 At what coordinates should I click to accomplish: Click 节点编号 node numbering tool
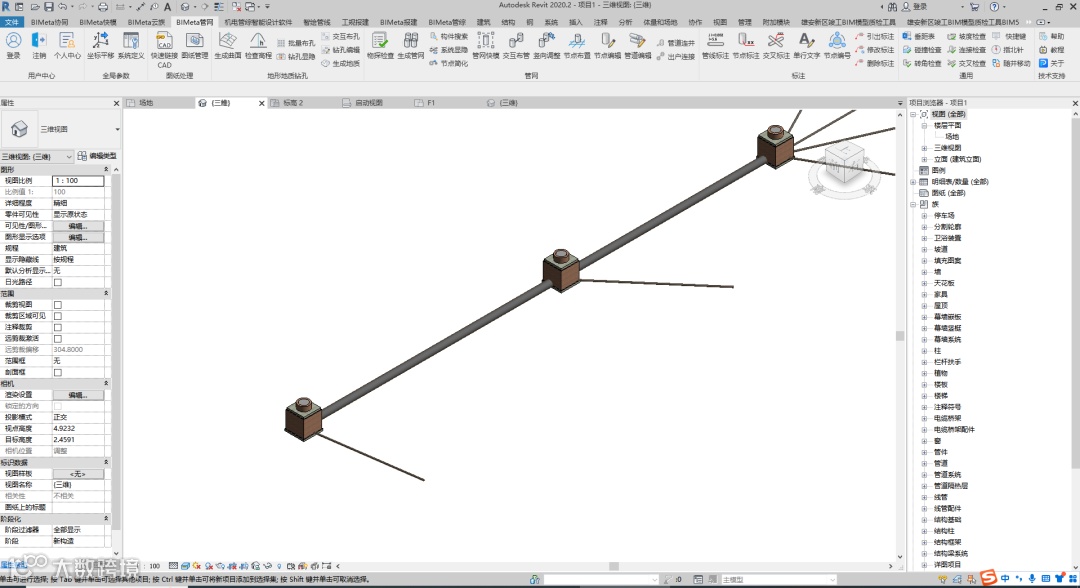[837, 45]
